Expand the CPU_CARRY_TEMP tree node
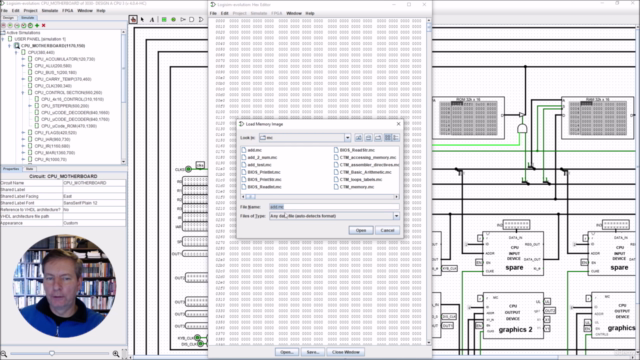This screenshot has height=360, width=640. click(23, 79)
